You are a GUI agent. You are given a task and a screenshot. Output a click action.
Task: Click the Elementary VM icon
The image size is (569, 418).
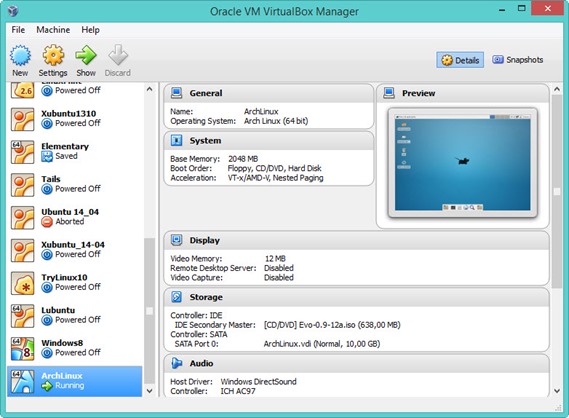click(x=22, y=152)
